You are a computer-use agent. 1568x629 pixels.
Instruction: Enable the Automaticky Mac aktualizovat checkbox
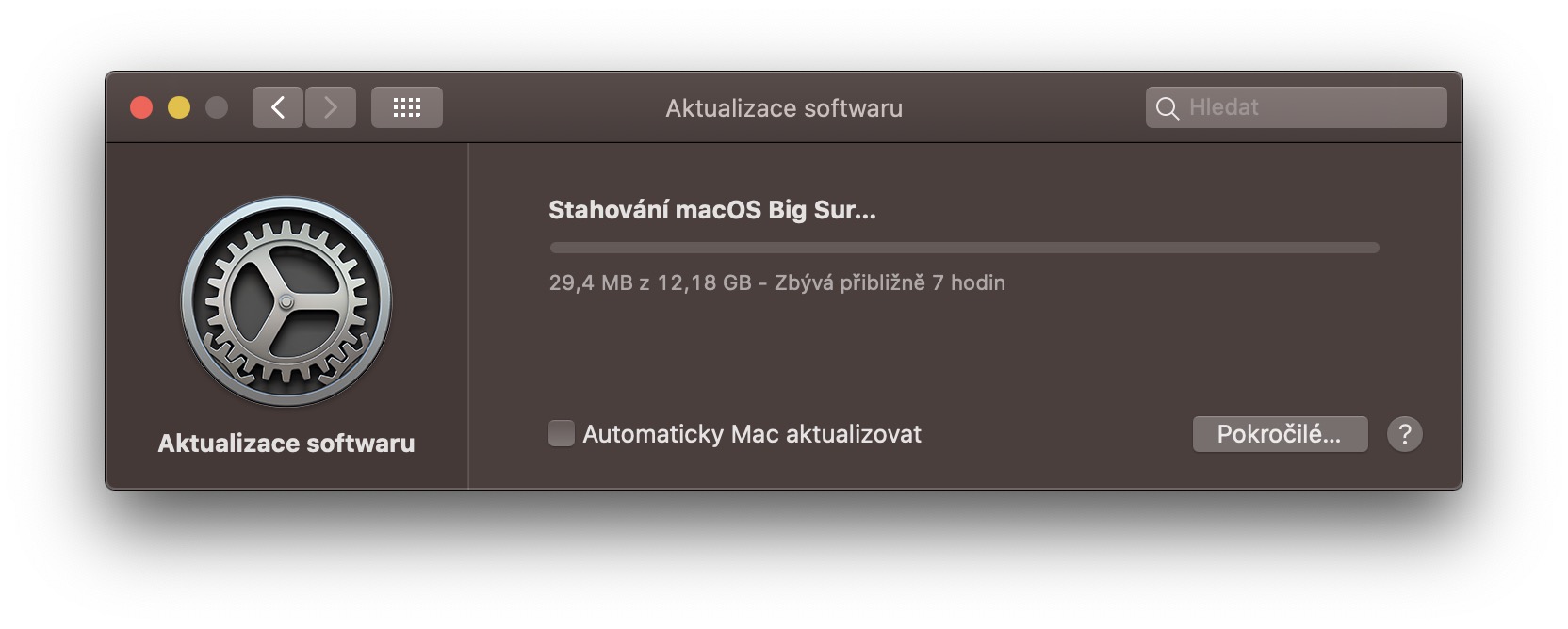click(x=562, y=433)
